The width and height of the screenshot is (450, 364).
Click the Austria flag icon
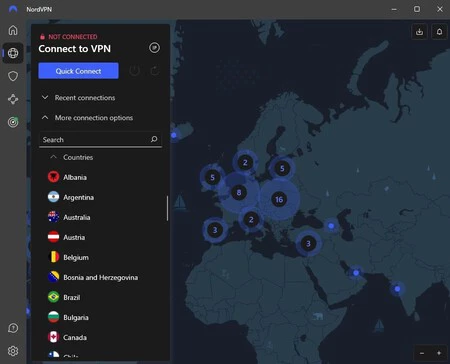(x=53, y=237)
